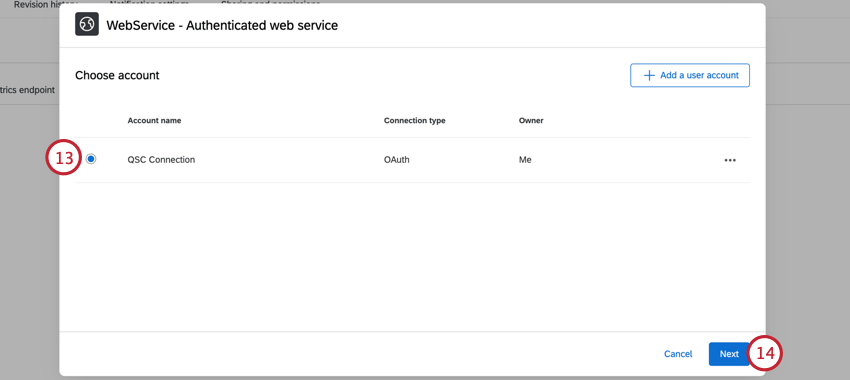Click the red circled 13 marker
Viewport: 850px width, 380px height.
coord(64,158)
